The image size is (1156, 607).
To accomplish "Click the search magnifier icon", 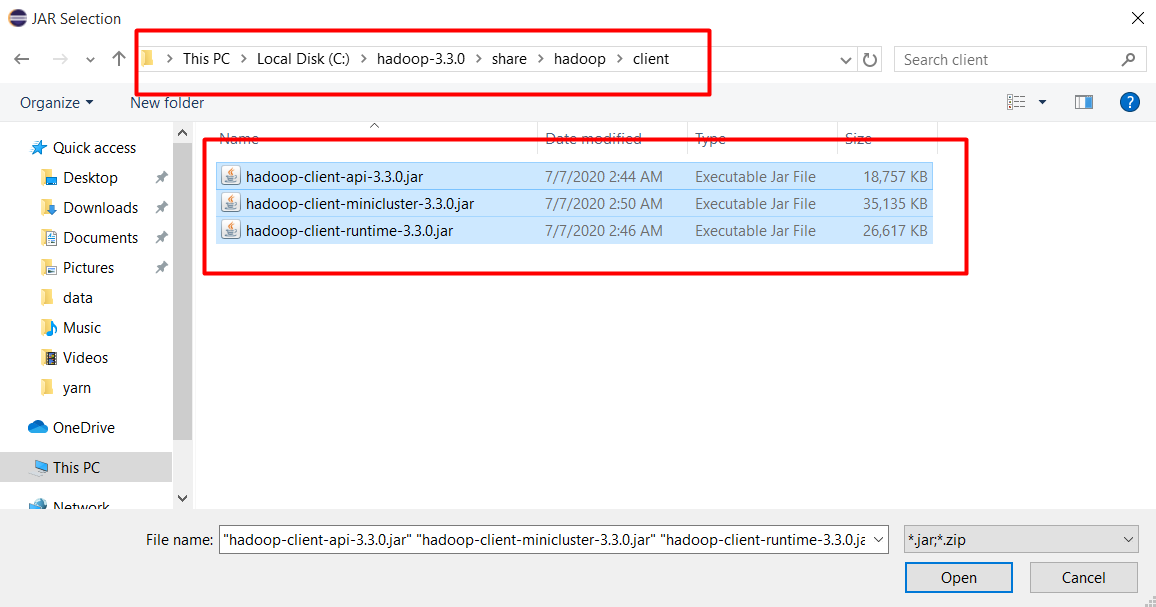I will coord(1129,60).
